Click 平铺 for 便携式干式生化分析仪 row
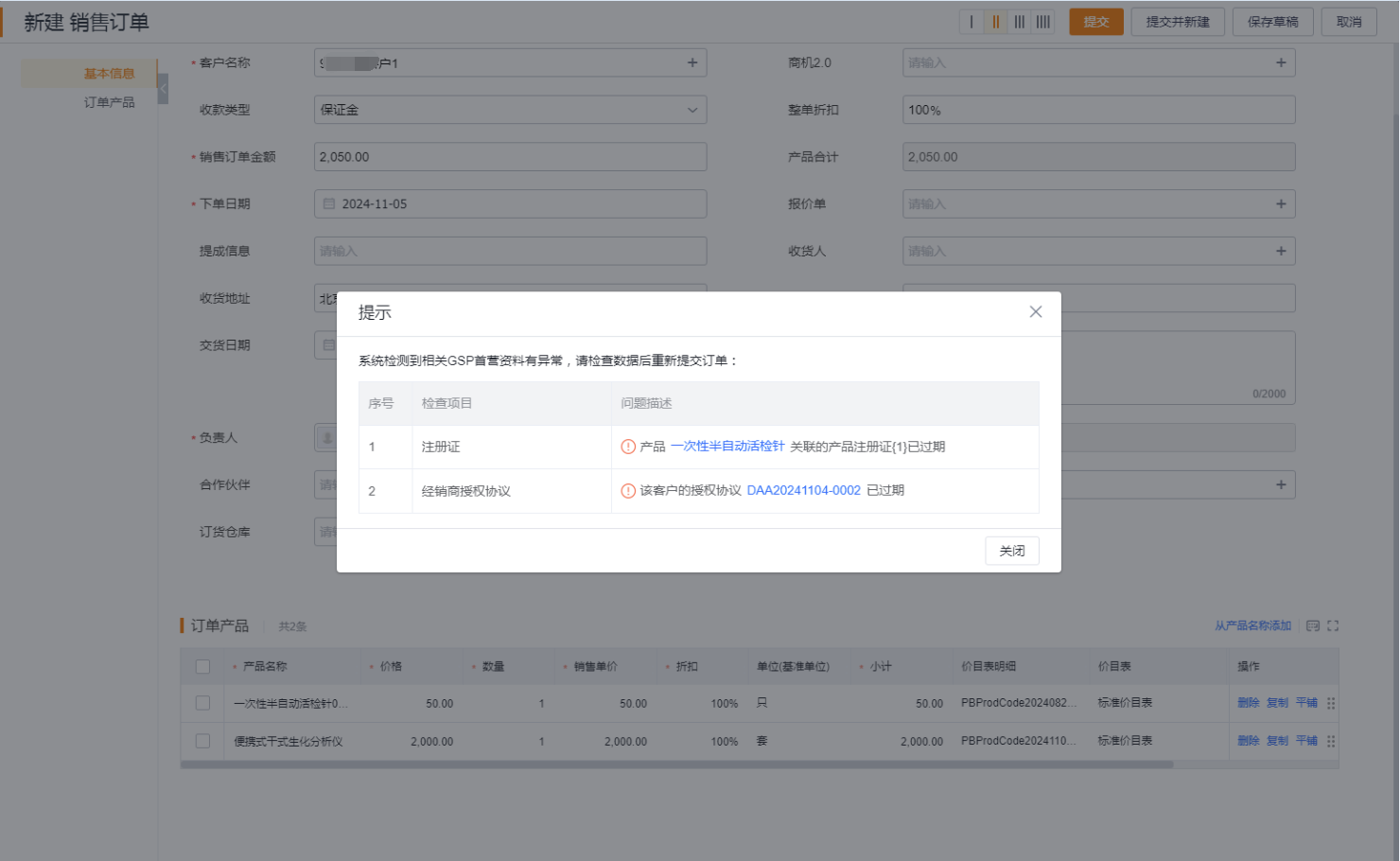This screenshot has height=861, width=1400. pyautogui.click(x=1306, y=741)
